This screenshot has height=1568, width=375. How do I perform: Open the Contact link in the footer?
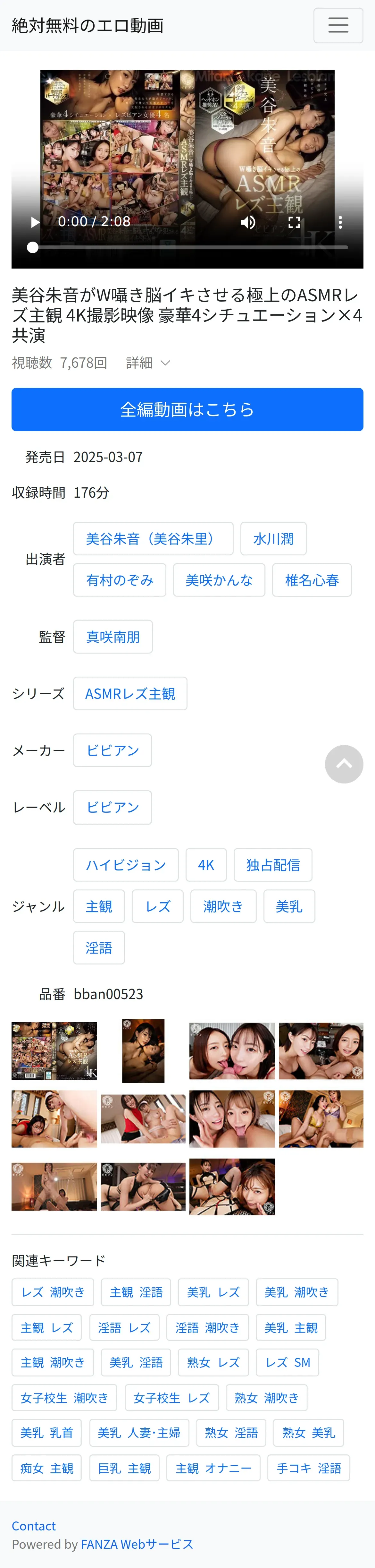[33, 1525]
